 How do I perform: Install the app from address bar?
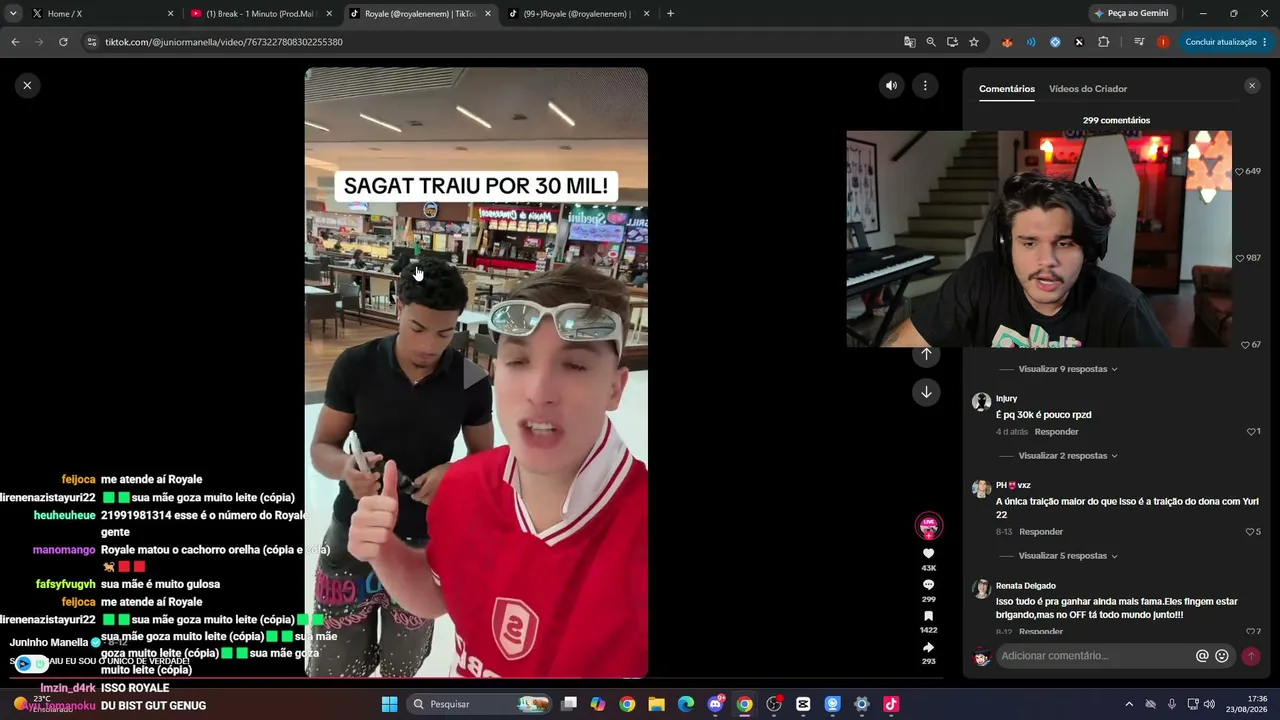[952, 42]
